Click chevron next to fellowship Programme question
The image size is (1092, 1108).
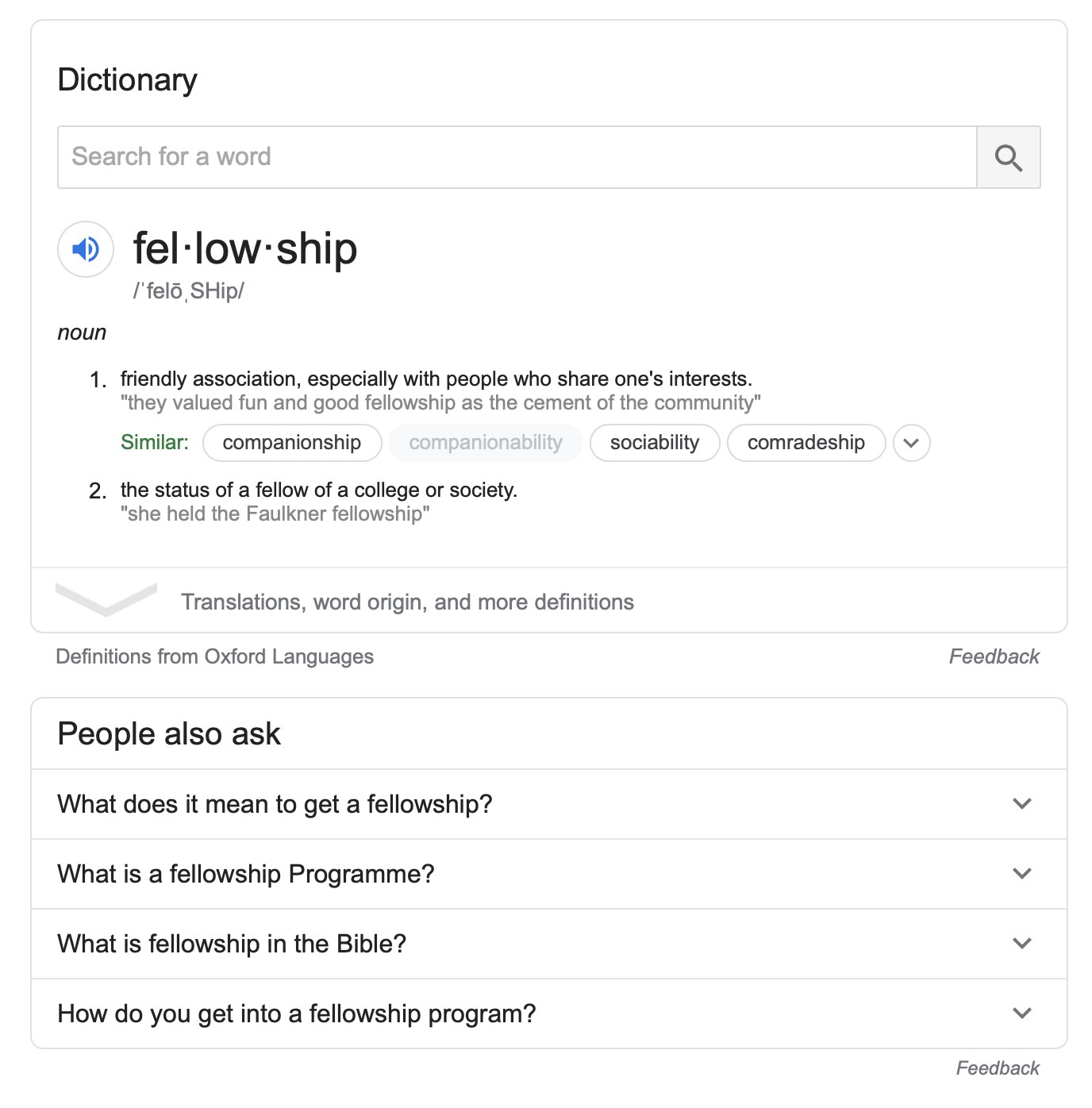point(1022,874)
